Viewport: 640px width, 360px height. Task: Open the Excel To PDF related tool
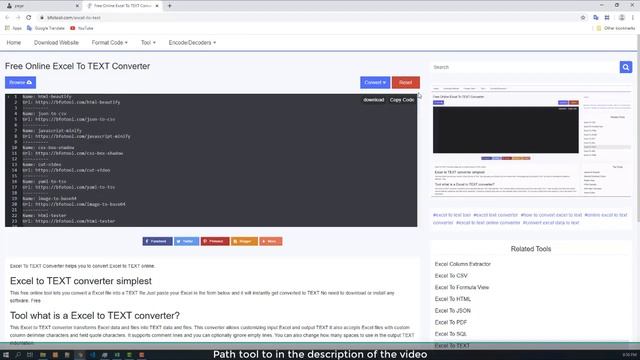click(x=451, y=322)
